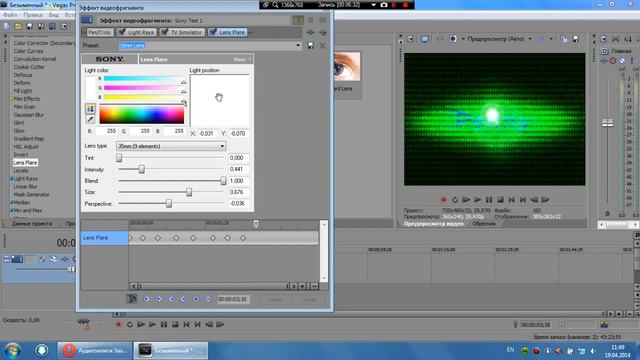640x360 pixels.
Task: Open the Правка menu
Action: pos(33,15)
